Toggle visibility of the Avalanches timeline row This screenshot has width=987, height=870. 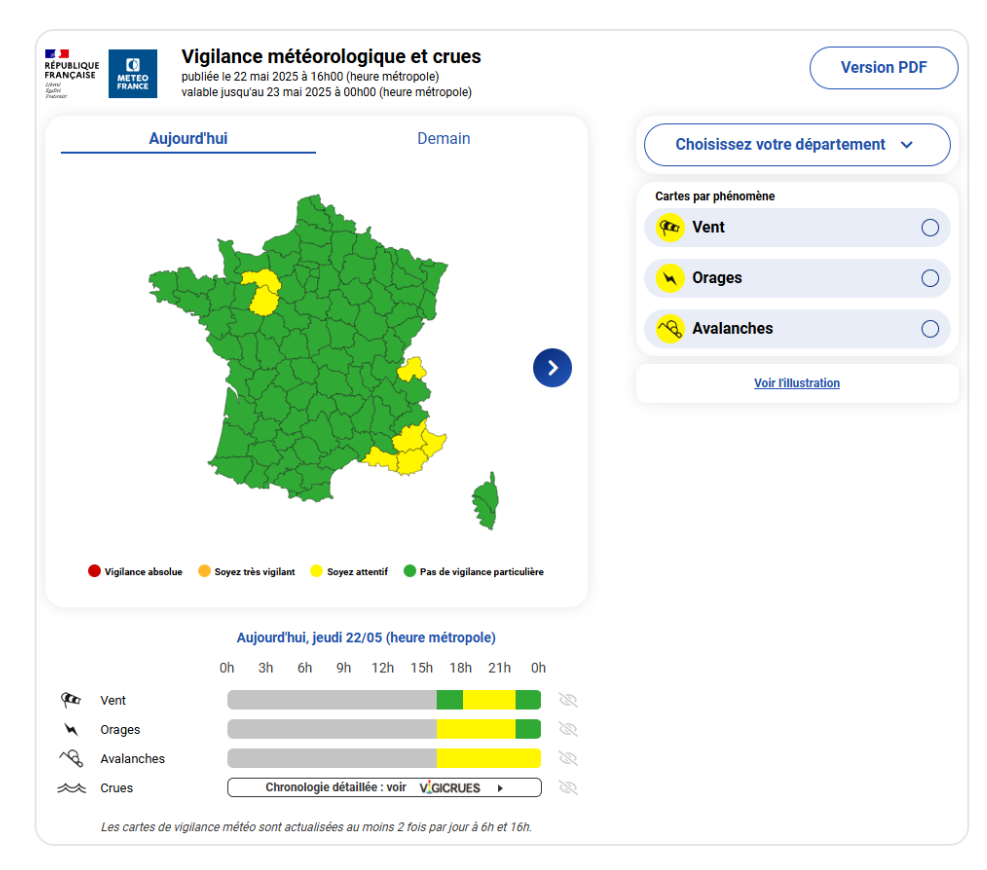(x=568, y=758)
